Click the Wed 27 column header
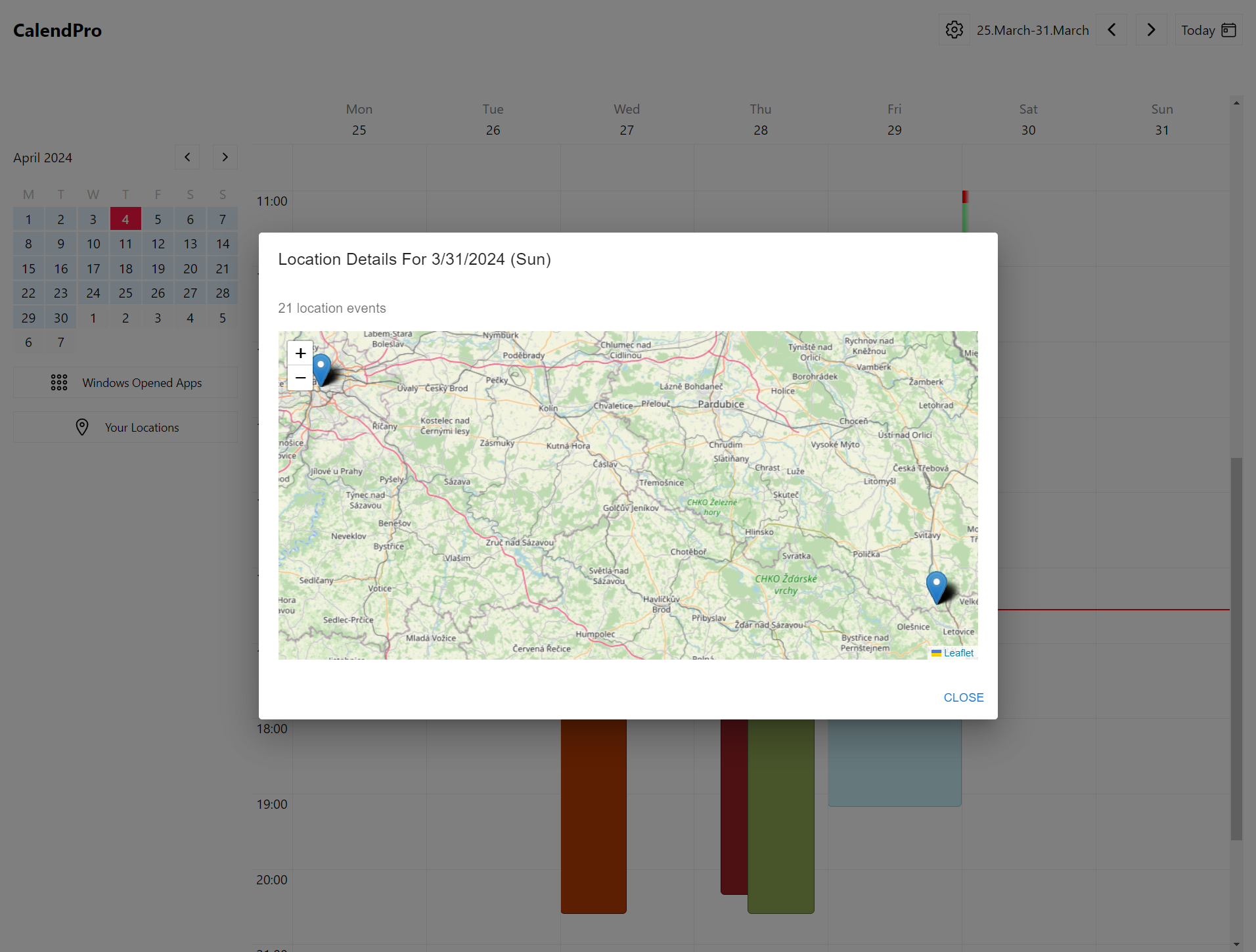 point(627,120)
